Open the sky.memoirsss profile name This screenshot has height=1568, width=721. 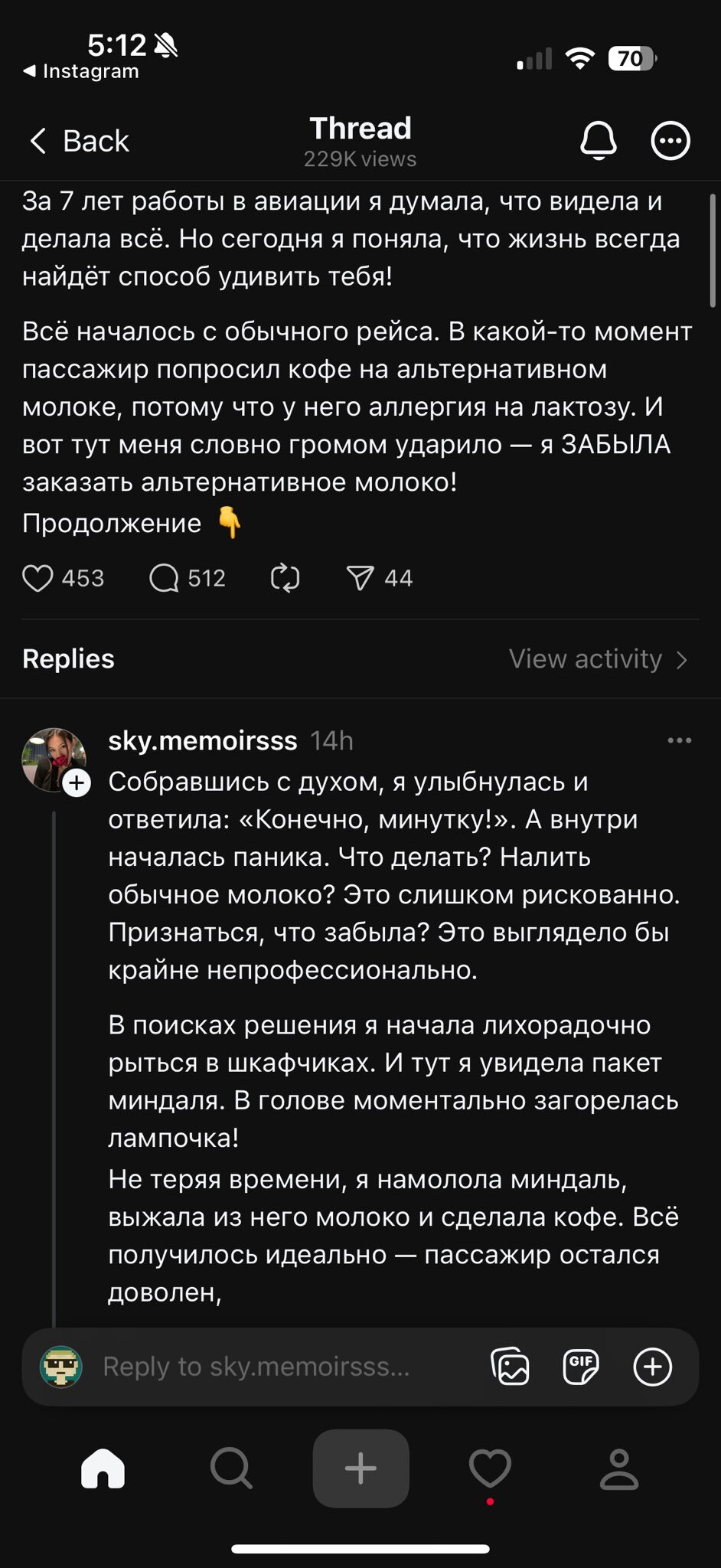pos(202,741)
